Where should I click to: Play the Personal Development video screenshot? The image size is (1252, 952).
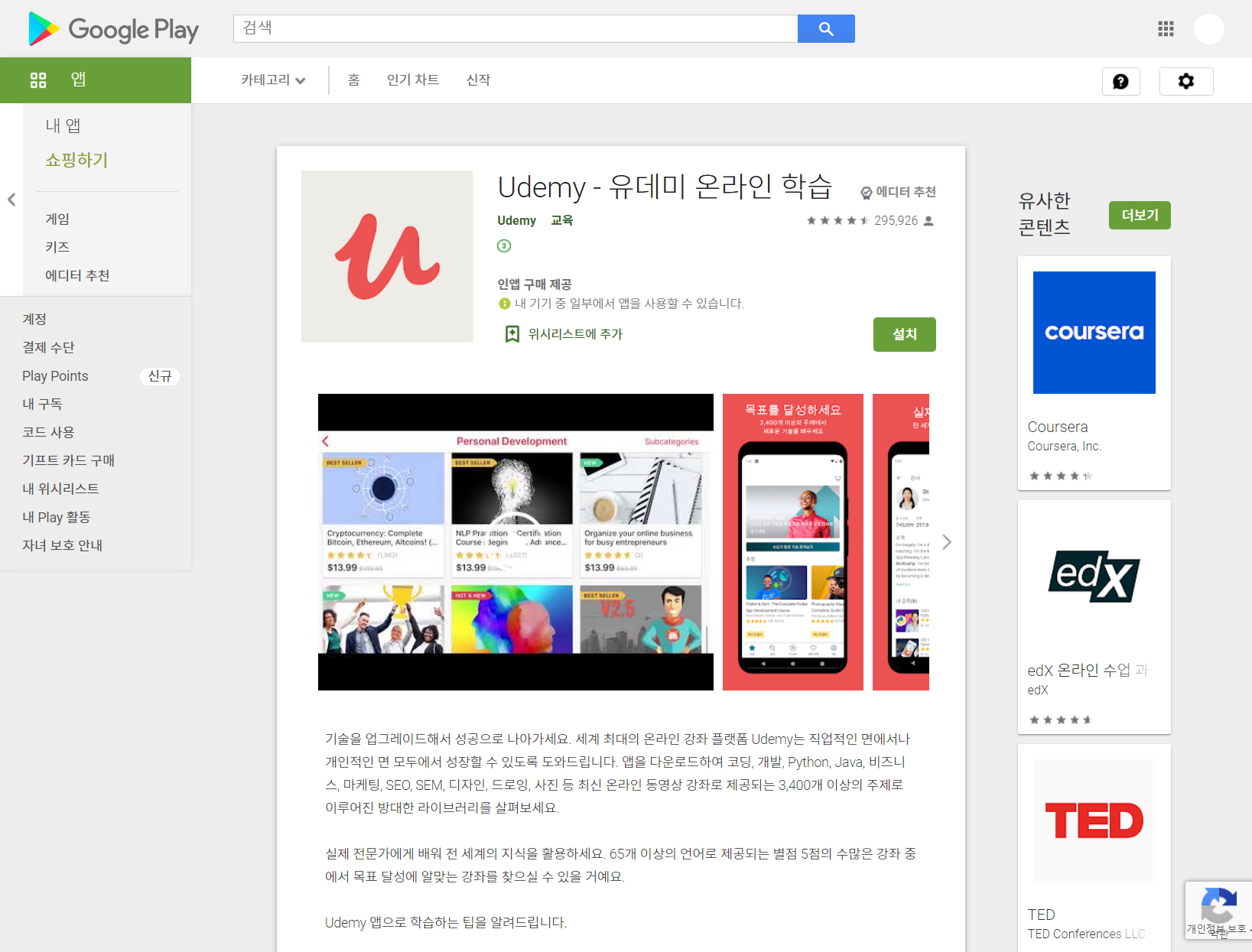tap(515, 542)
